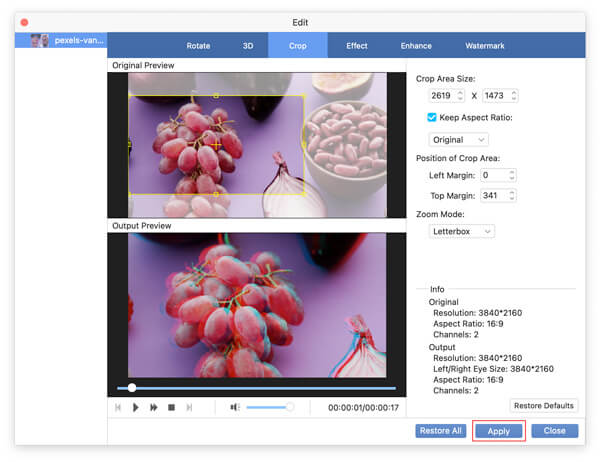Click the crop center crosshair marker
Screen dimensions: 600x462
216,145
